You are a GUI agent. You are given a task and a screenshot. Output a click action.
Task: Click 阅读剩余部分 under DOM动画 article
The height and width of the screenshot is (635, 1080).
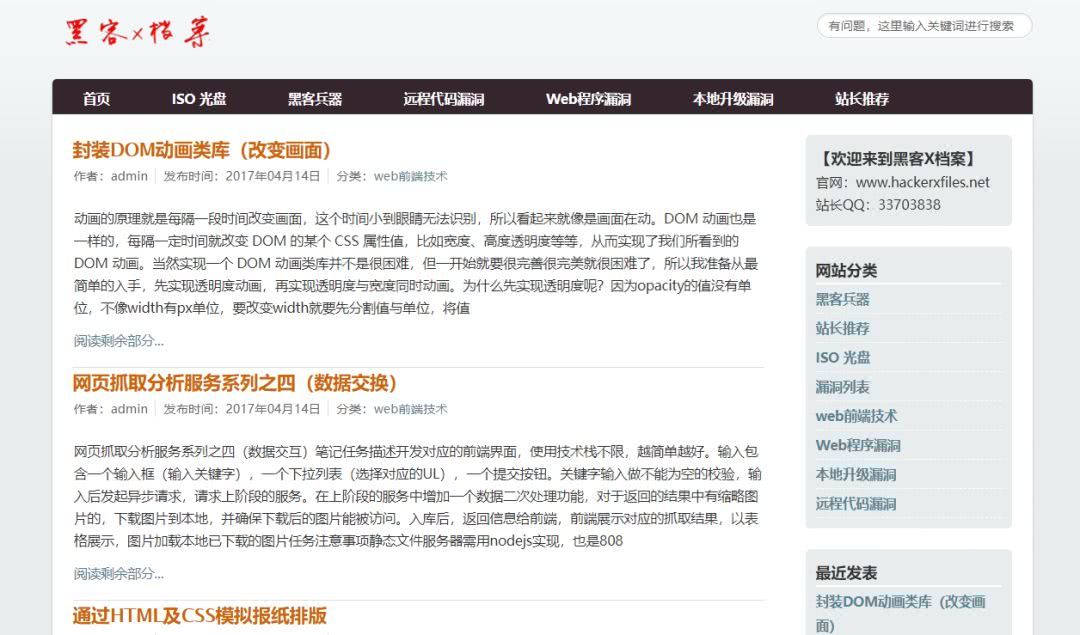118,341
